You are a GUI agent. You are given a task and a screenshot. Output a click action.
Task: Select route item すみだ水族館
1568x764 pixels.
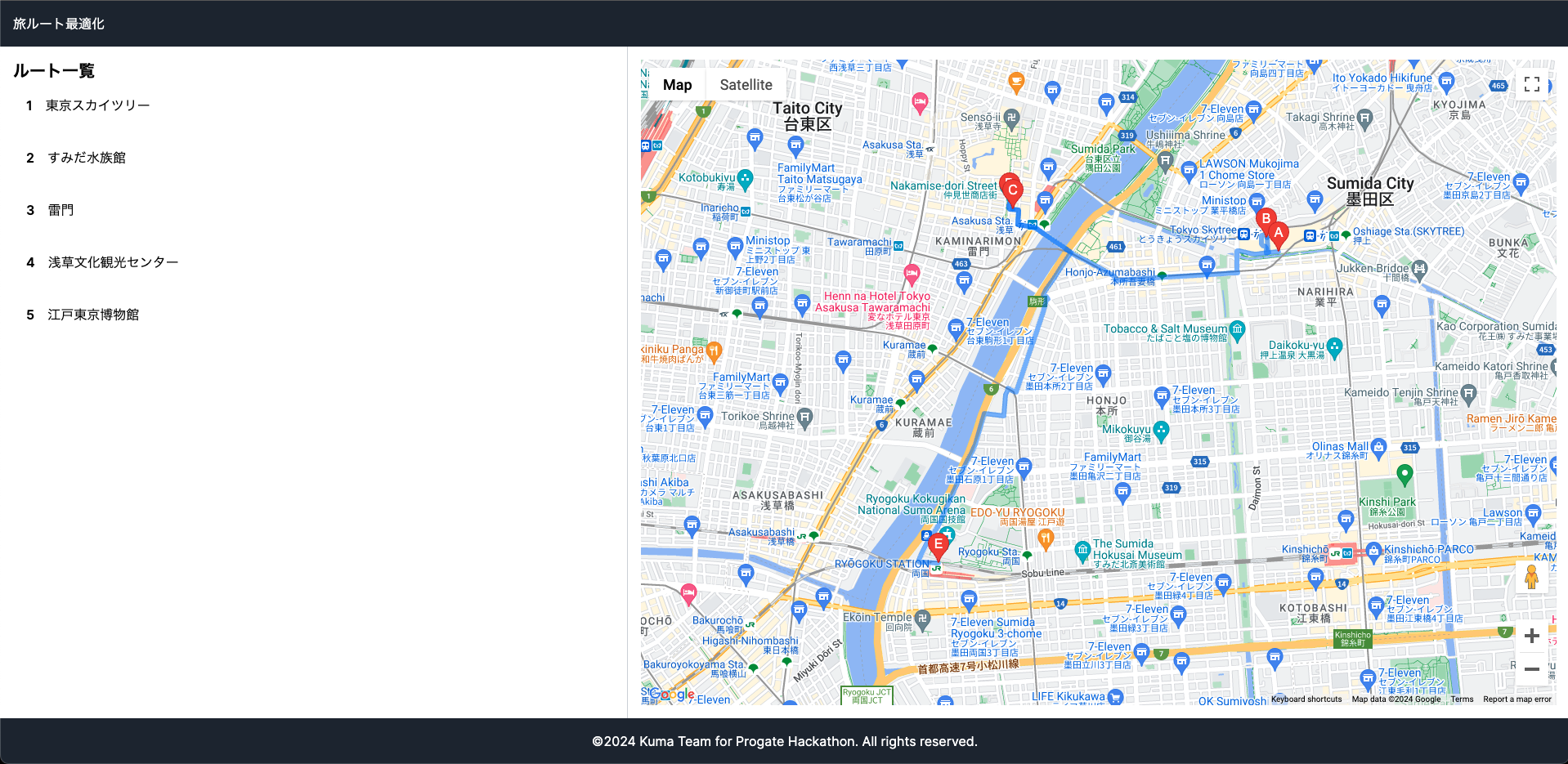(x=87, y=158)
